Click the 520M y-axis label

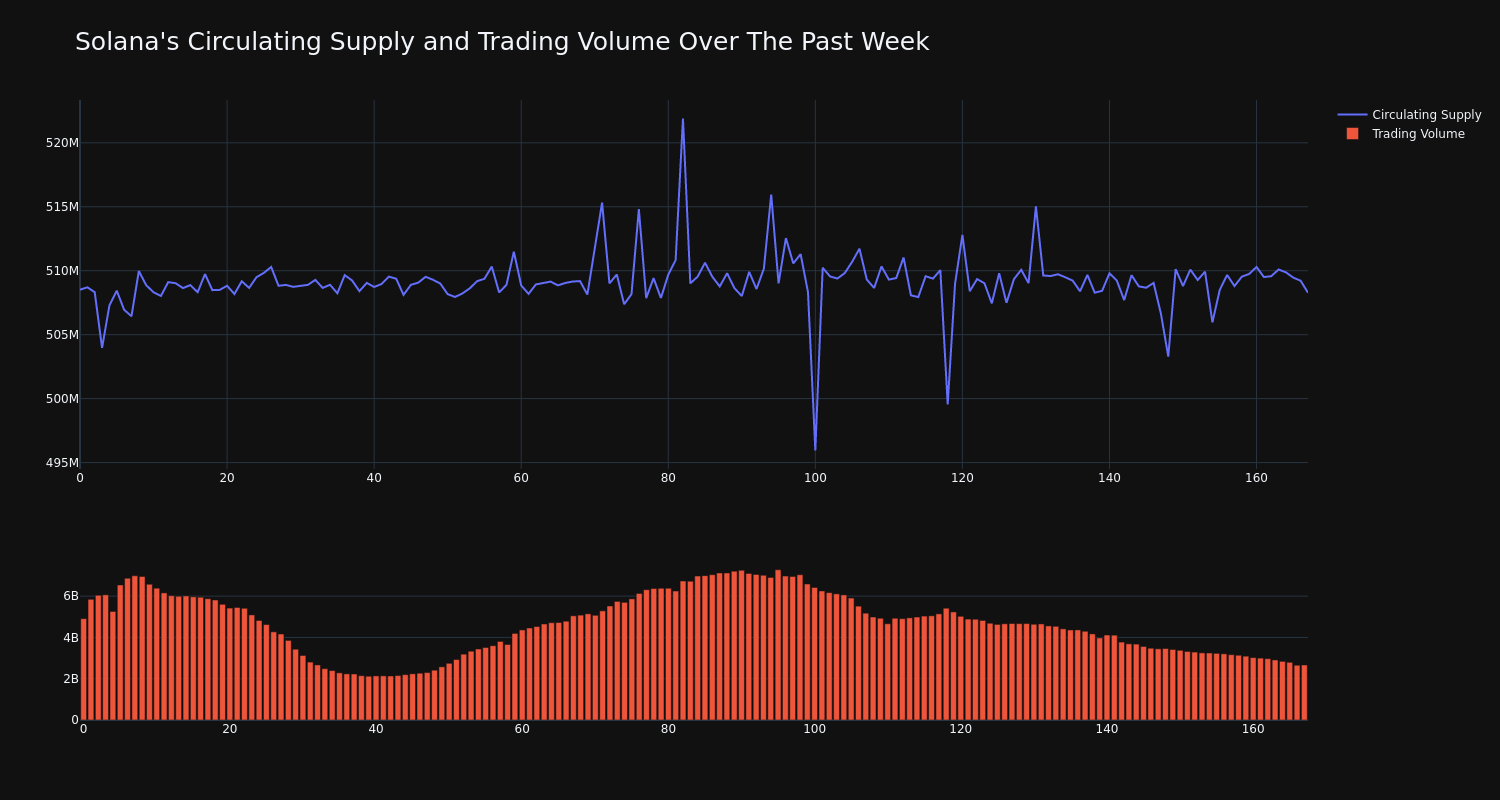tap(62, 143)
